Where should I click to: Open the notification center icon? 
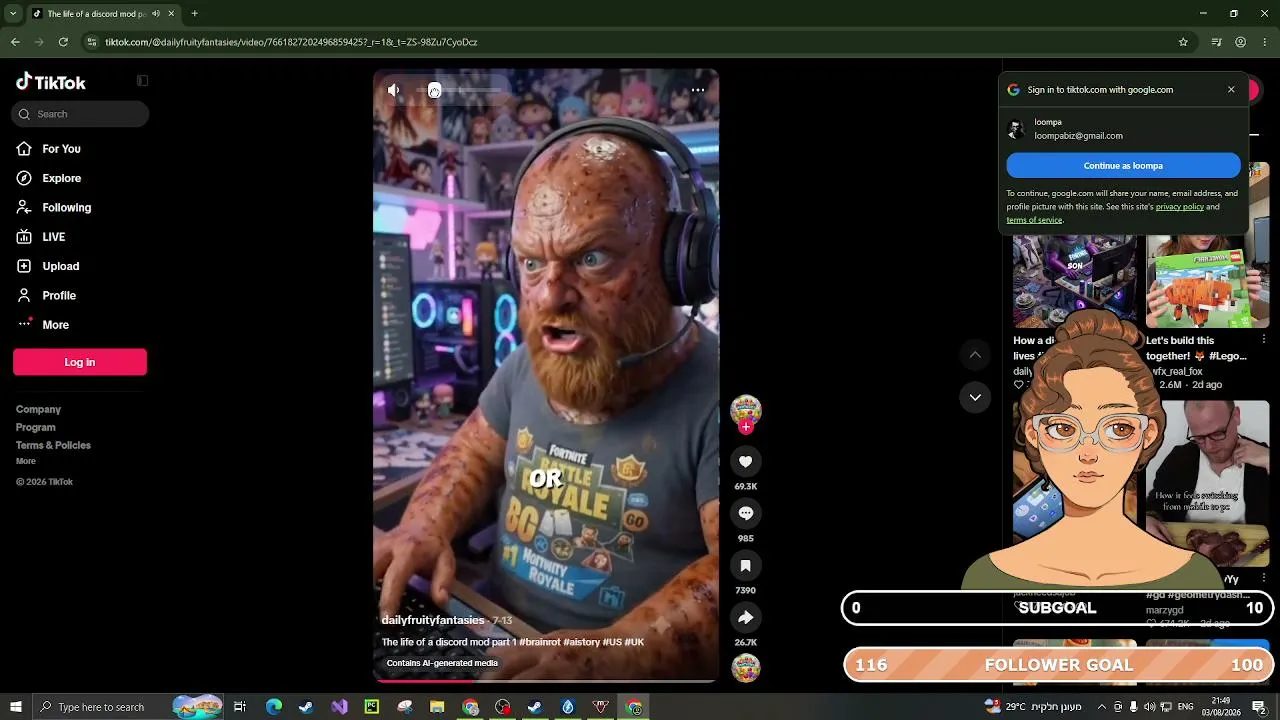1259,707
